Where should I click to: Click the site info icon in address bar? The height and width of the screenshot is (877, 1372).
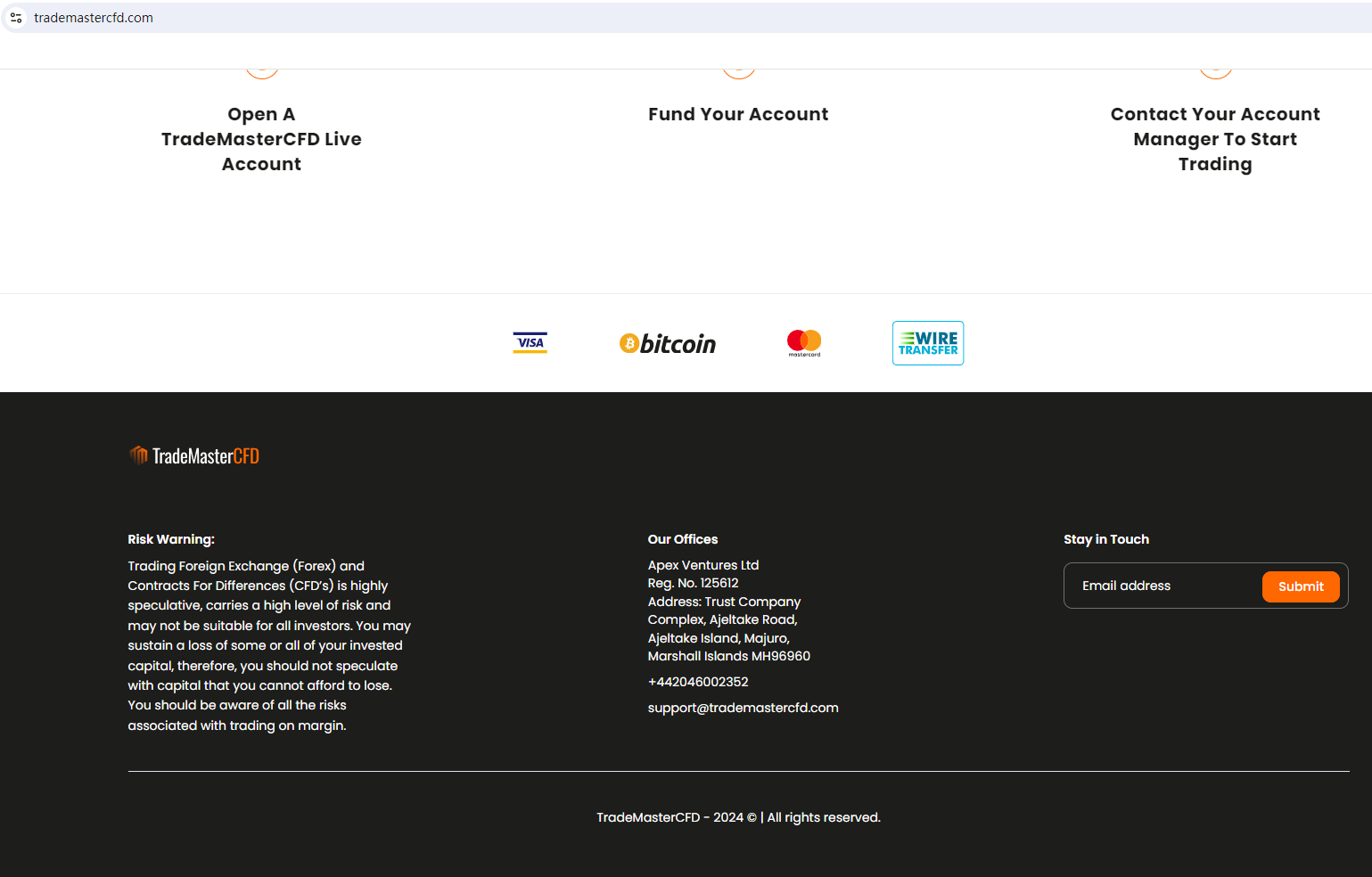pos(16,18)
